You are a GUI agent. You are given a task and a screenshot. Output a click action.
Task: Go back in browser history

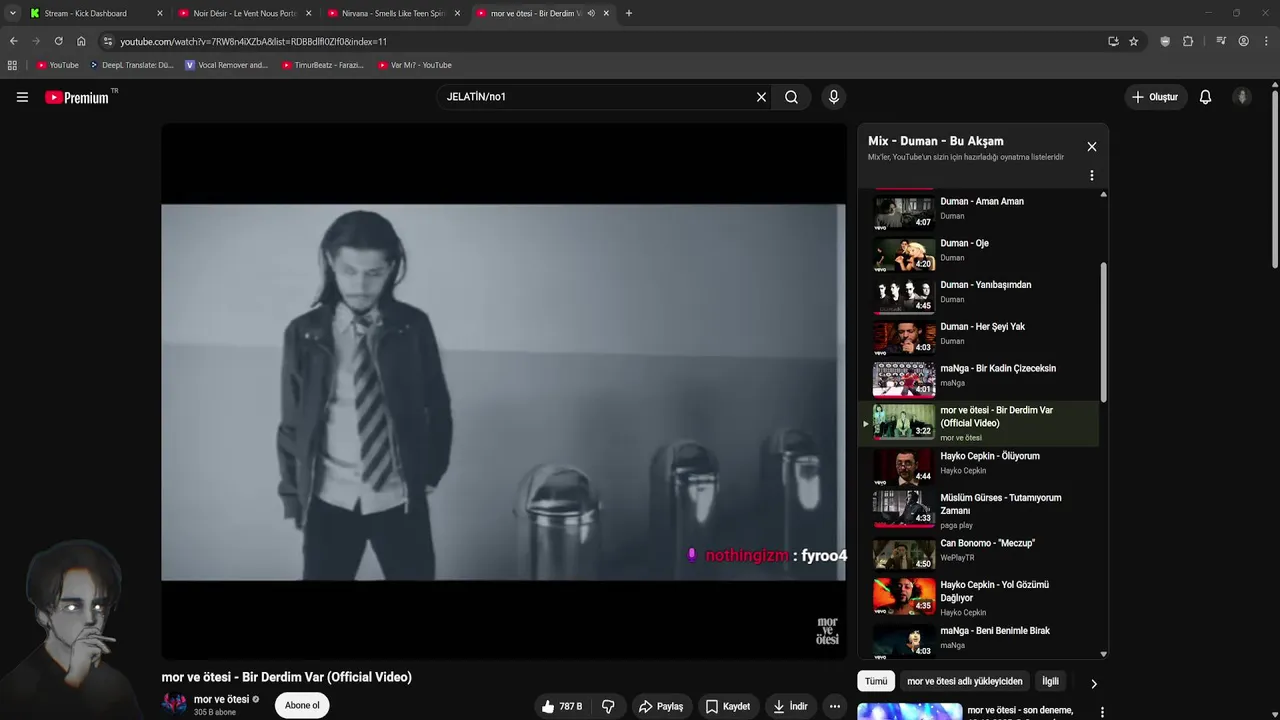(x=13, y=41)
